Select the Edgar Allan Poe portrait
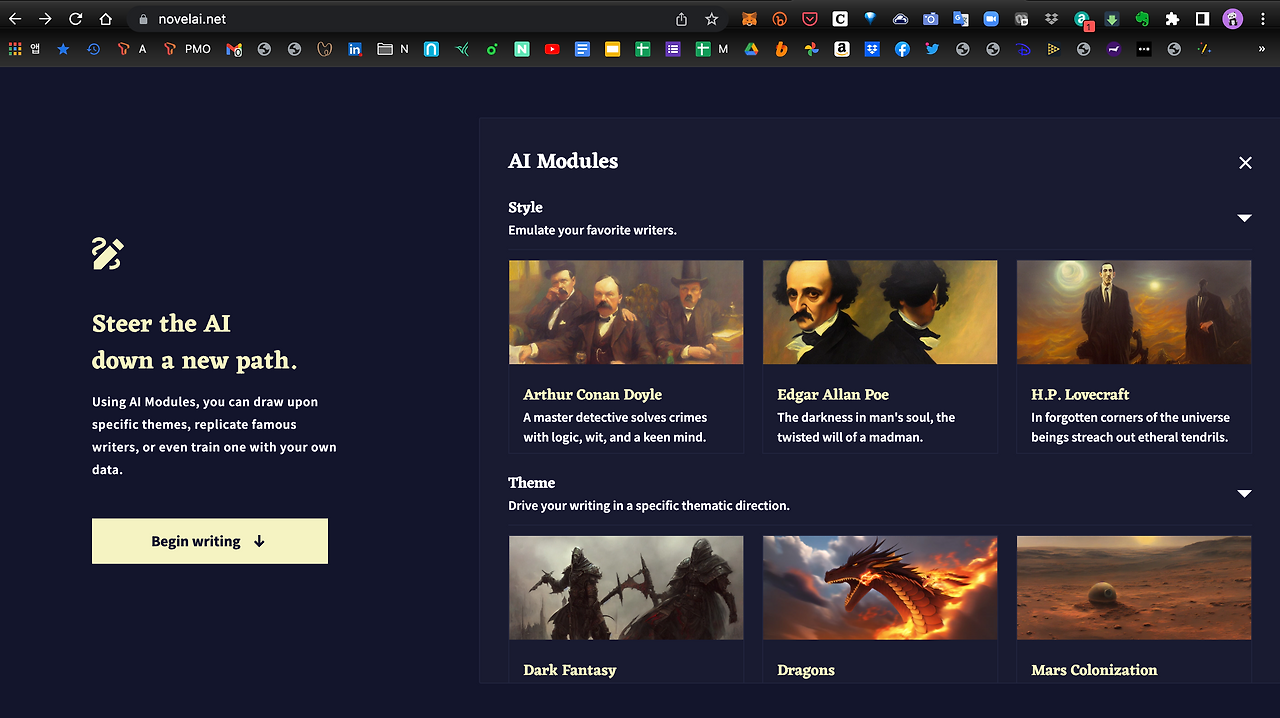 [x=880, y=312]
